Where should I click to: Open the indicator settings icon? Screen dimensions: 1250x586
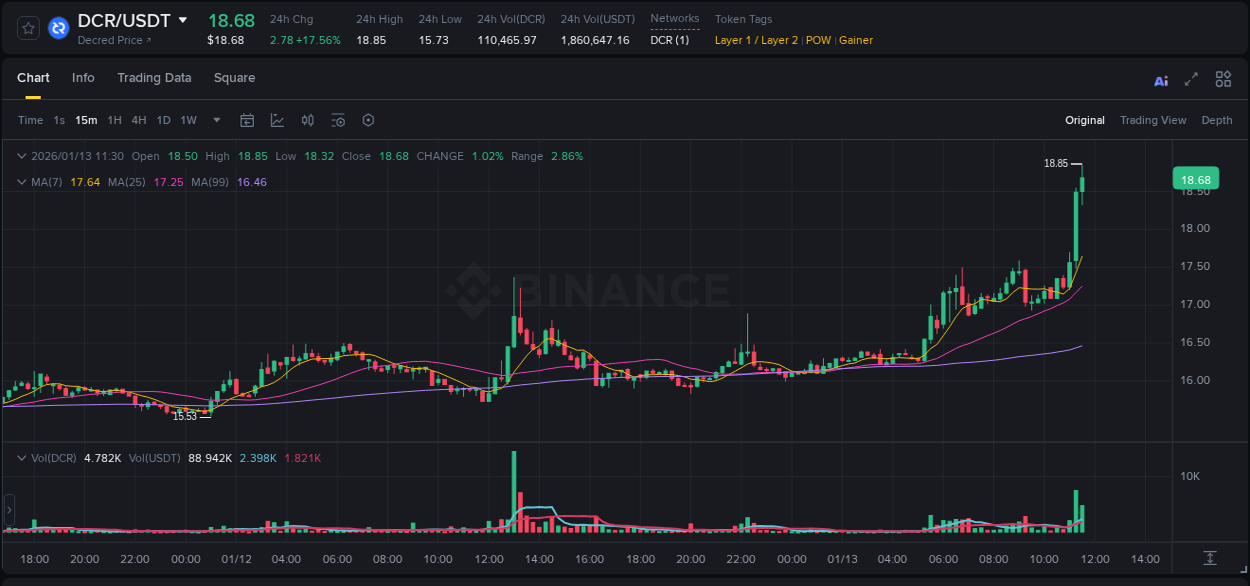338,120
